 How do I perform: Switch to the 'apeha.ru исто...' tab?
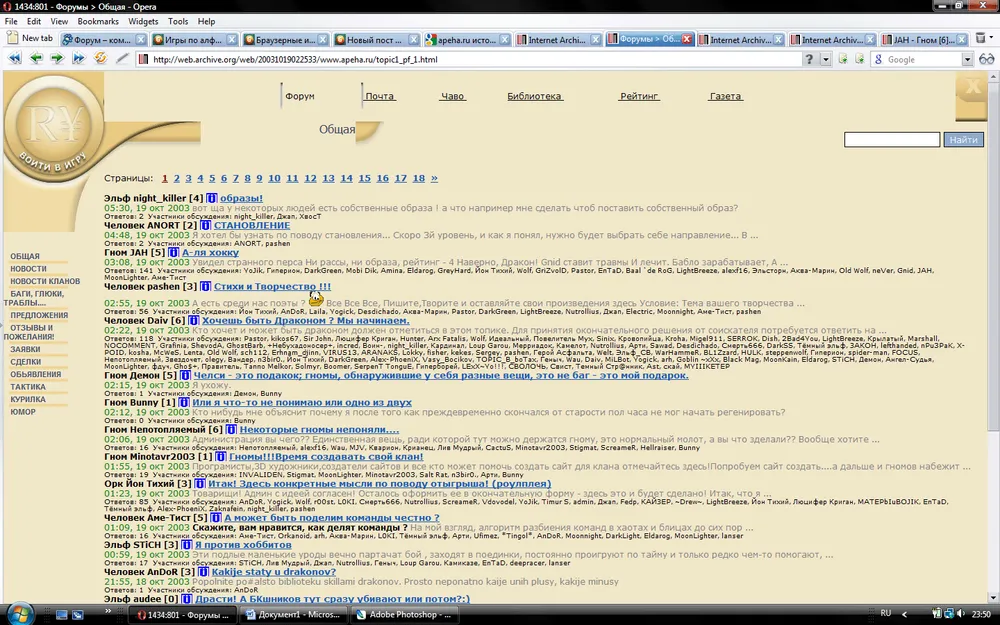point(467,40)
